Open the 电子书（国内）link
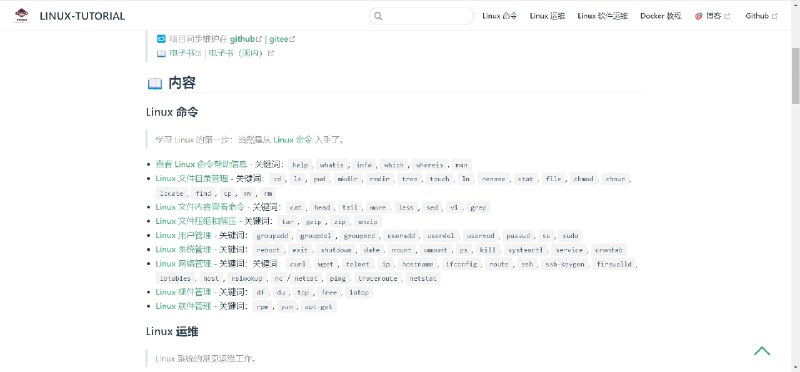The image size is (800, 372). point(237,53)
